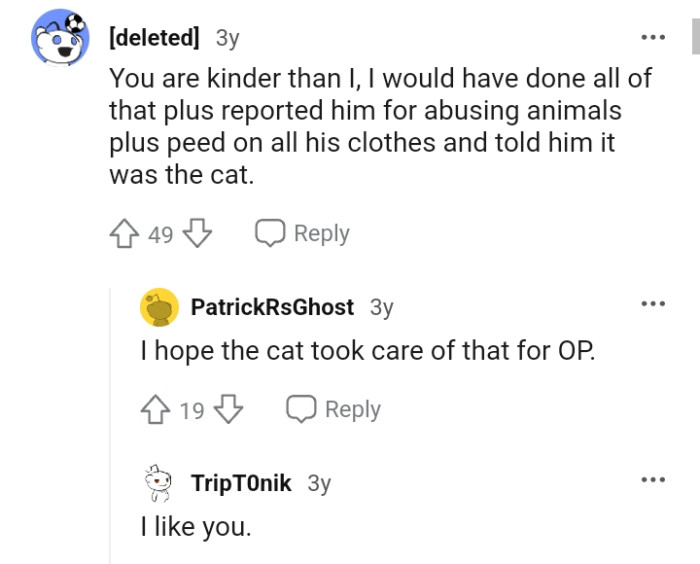Downvote the 49-point comment
700x564 pixels.
point(199,234)
